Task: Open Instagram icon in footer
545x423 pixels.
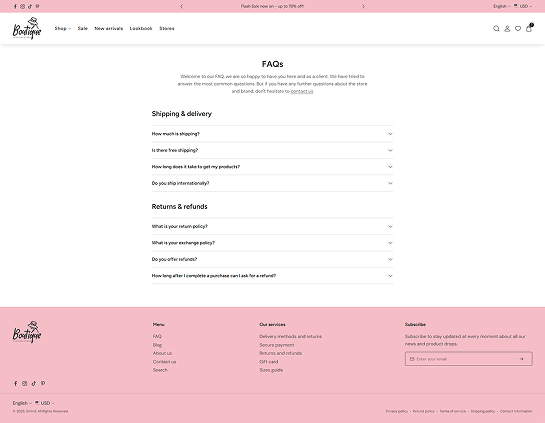Action: (x=25, y=383)
